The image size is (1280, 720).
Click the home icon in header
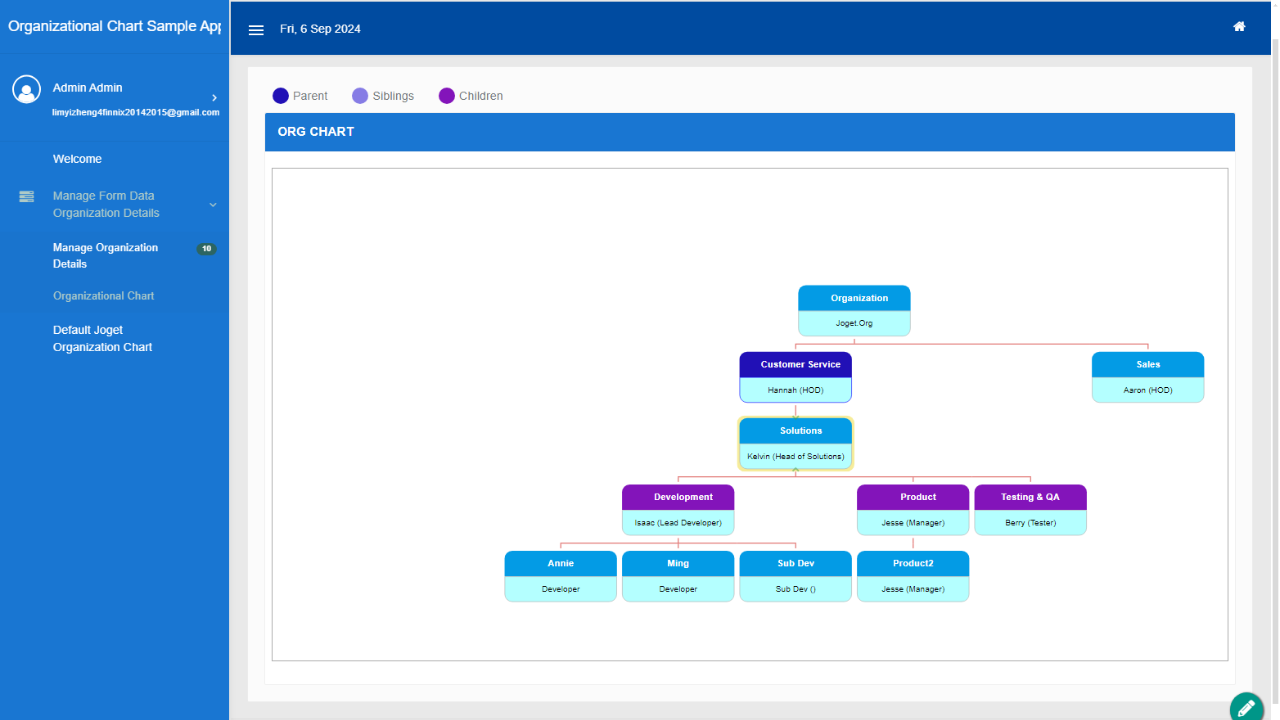[1239, 27]
